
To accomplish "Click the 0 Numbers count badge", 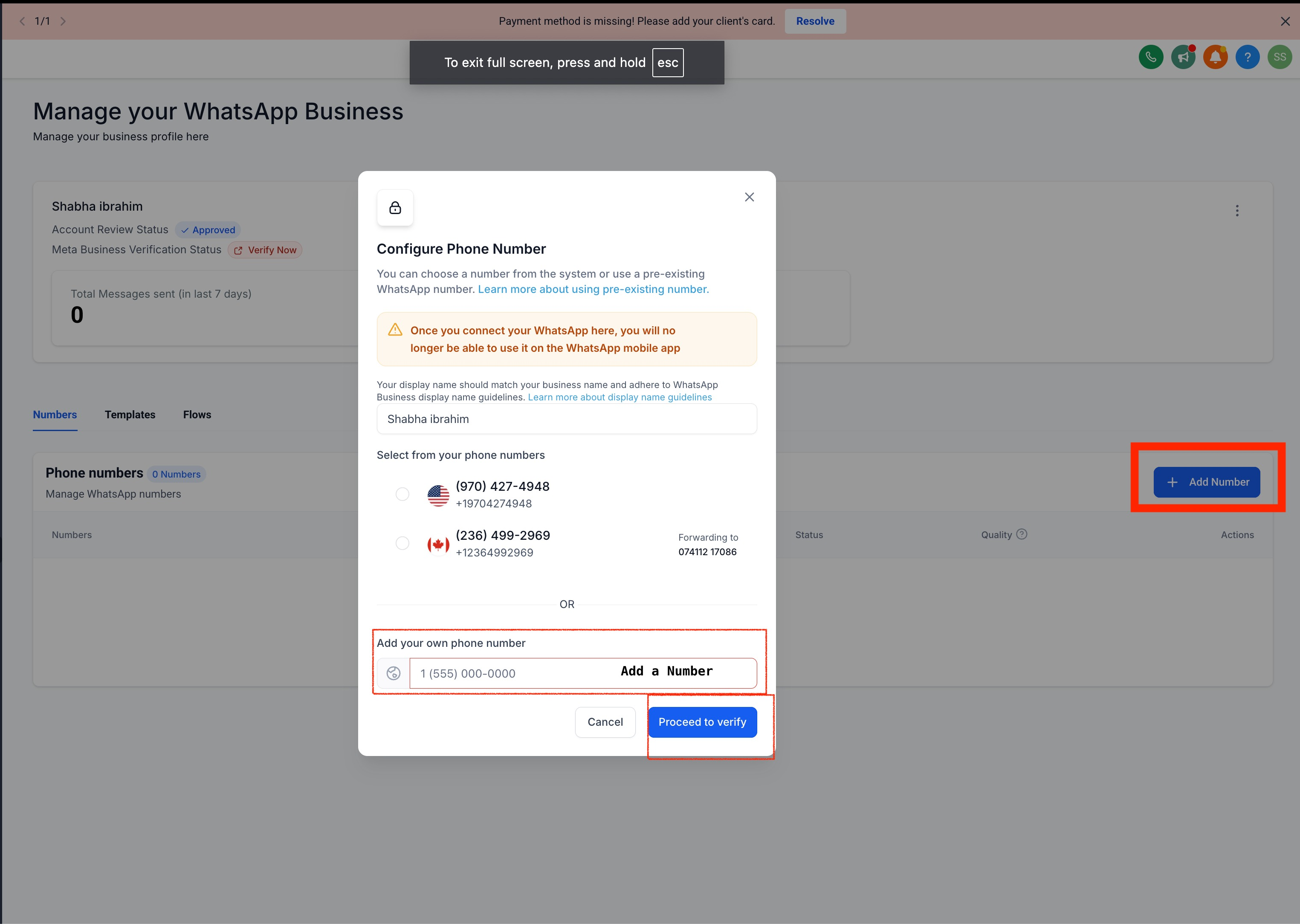I will pos(177,474).
